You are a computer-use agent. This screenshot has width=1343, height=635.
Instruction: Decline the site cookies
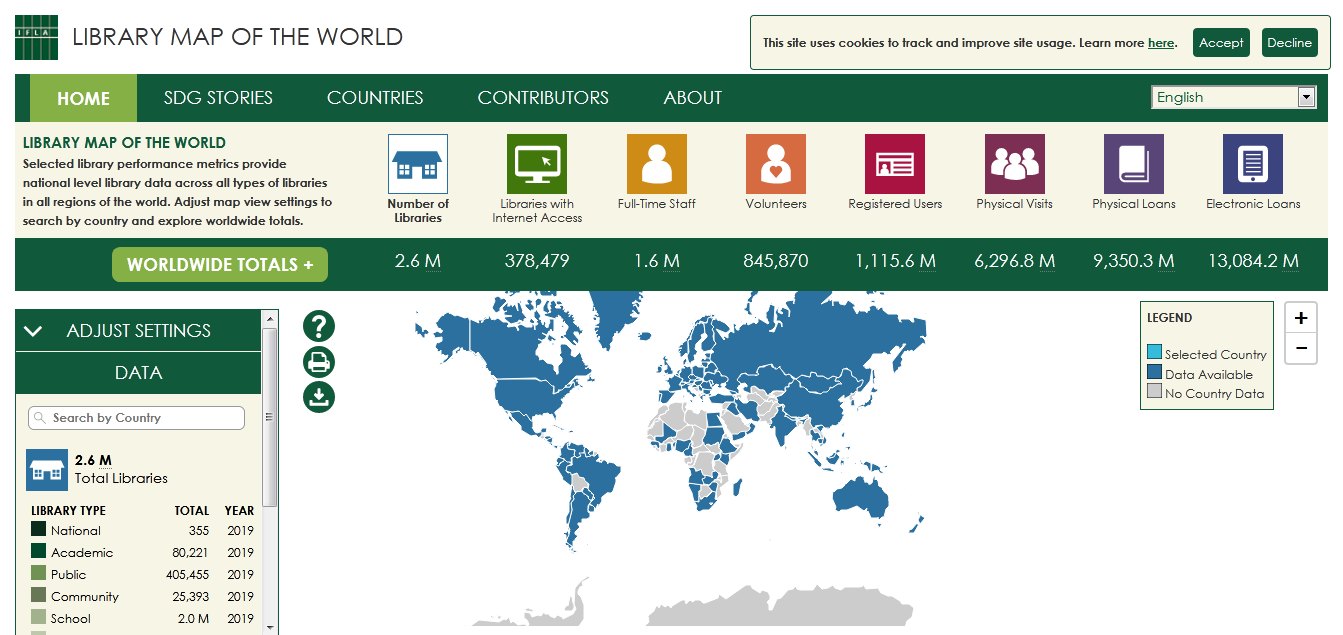click(1289, 43)
